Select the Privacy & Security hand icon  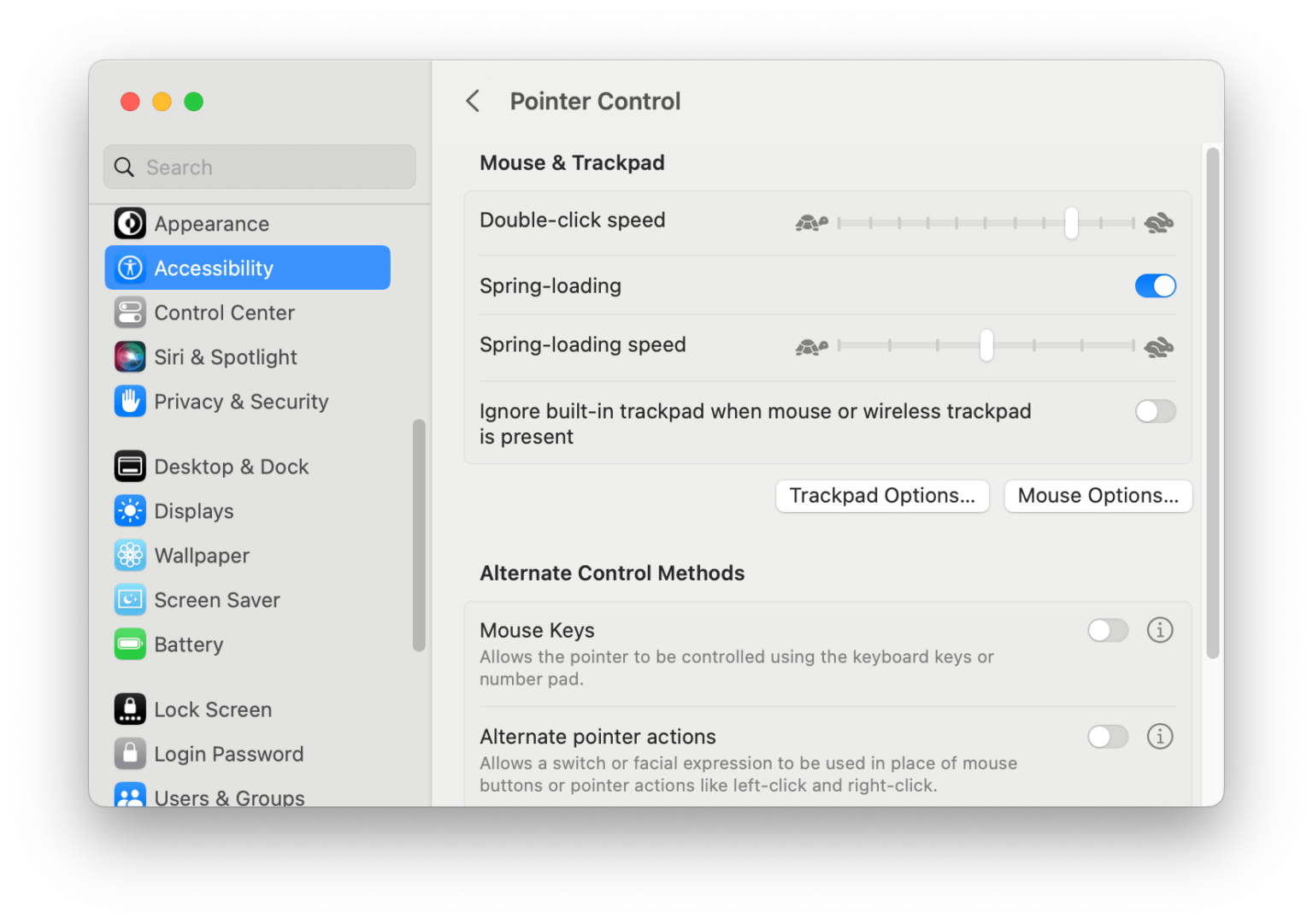(130, 402)
